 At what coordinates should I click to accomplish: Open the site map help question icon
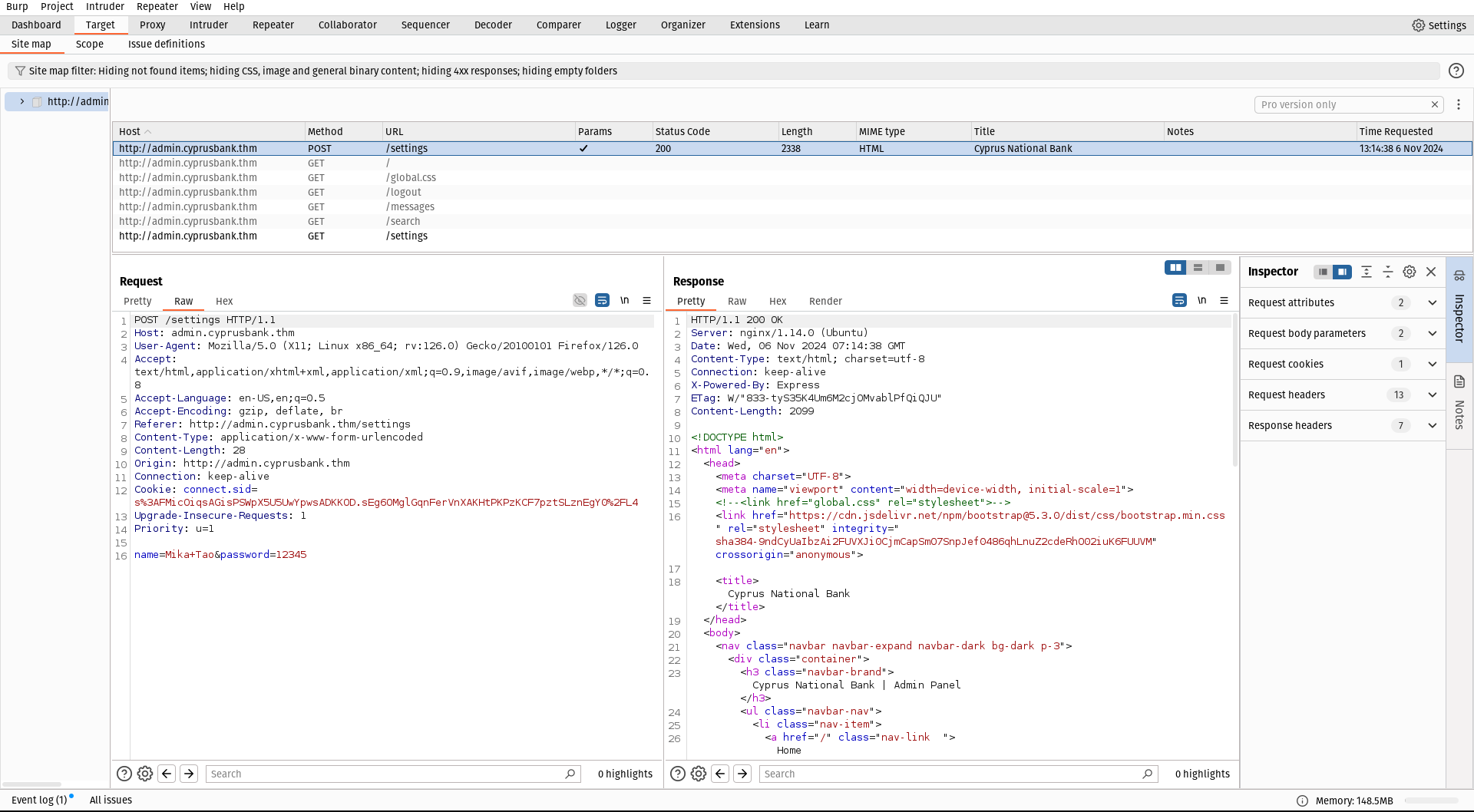point(1456,71)
